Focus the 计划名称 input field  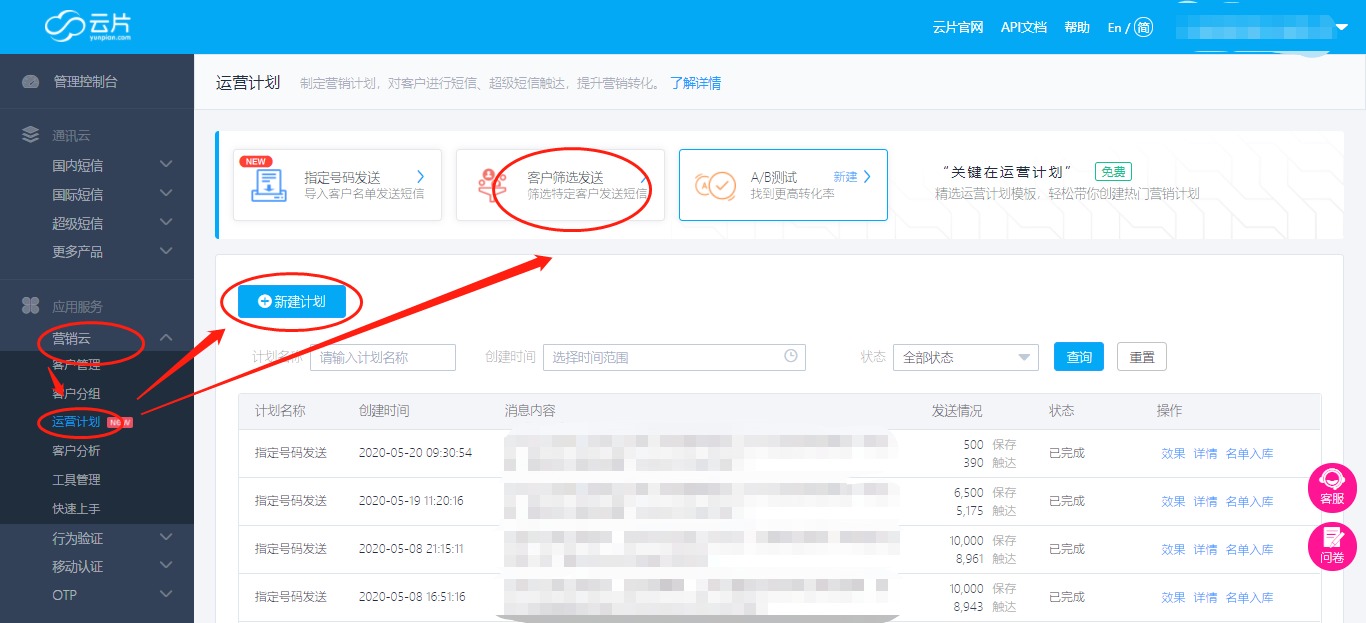click(383, 357)
